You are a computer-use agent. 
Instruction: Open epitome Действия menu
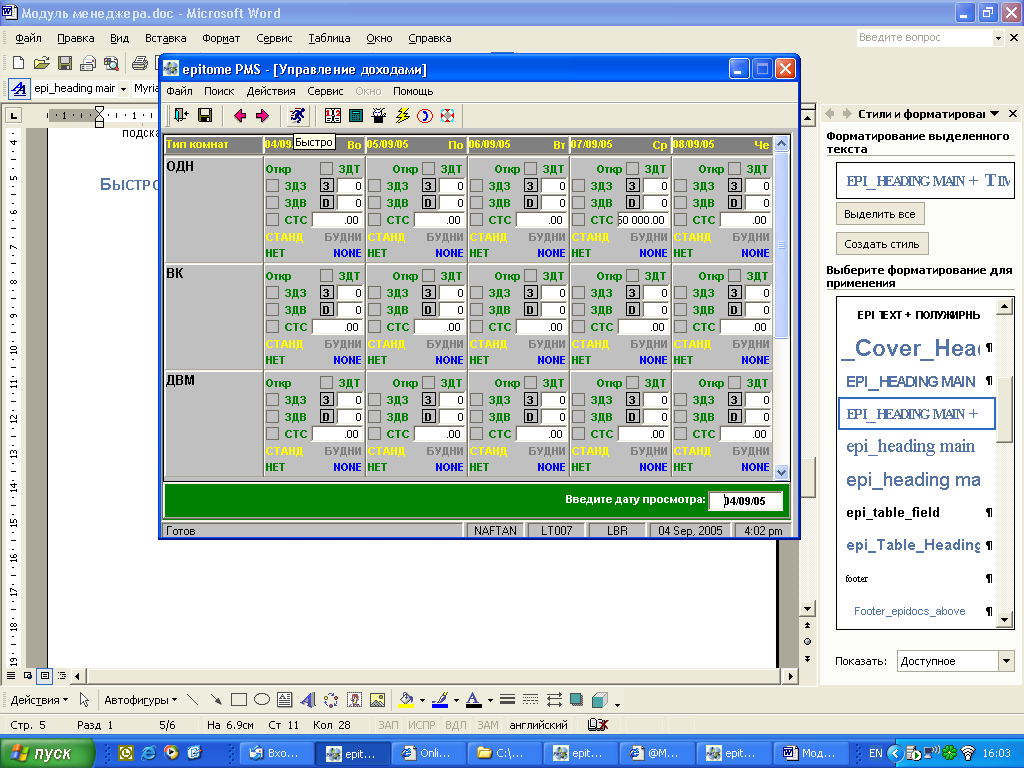[271, 91]
